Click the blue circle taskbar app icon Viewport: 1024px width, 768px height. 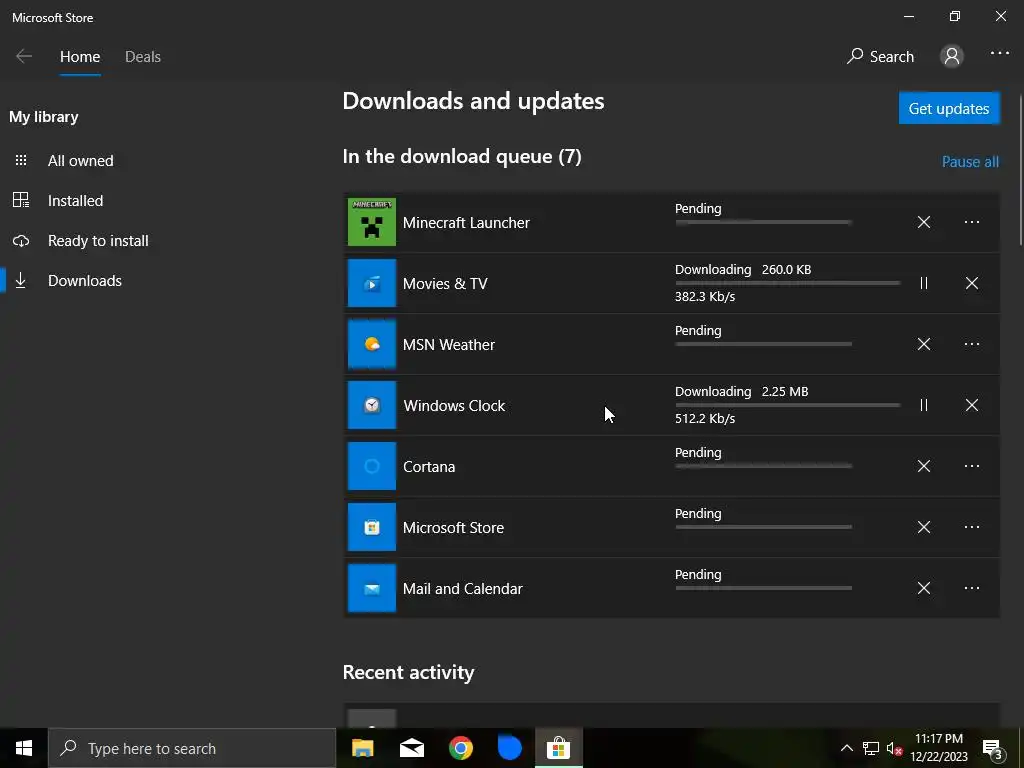pyautogui.click(x=509, y=748)
